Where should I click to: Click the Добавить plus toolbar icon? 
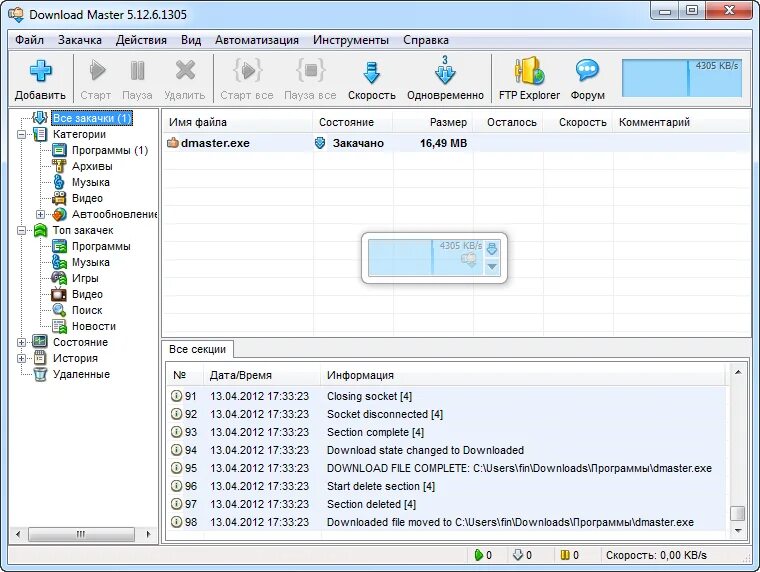point(40,71)
